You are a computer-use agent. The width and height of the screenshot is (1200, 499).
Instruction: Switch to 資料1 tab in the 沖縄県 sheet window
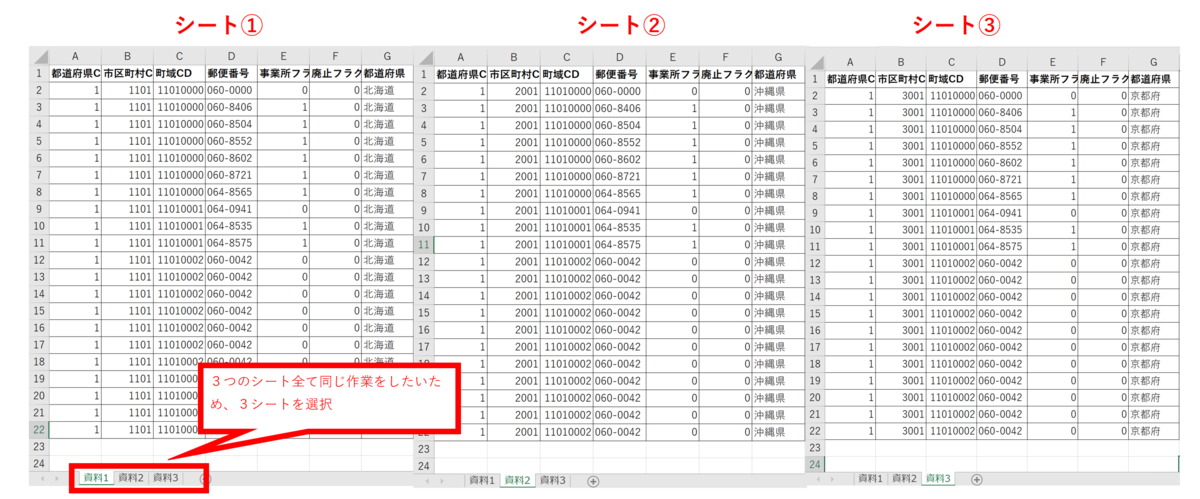pyautogui.click(x=483, y=481)
